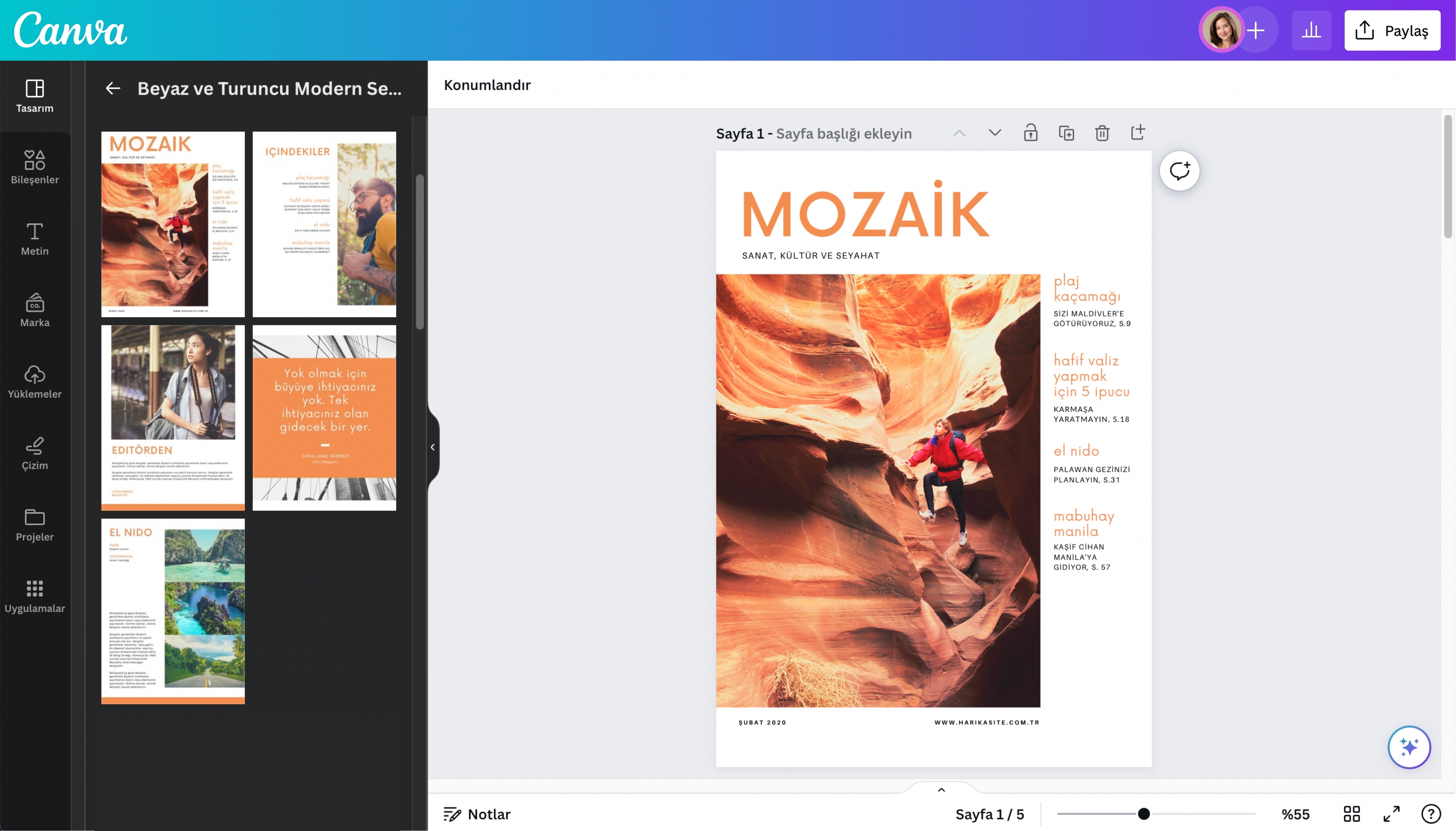Add a new page icon
The image size is (1456, 831).
(x=1138, y=133)
